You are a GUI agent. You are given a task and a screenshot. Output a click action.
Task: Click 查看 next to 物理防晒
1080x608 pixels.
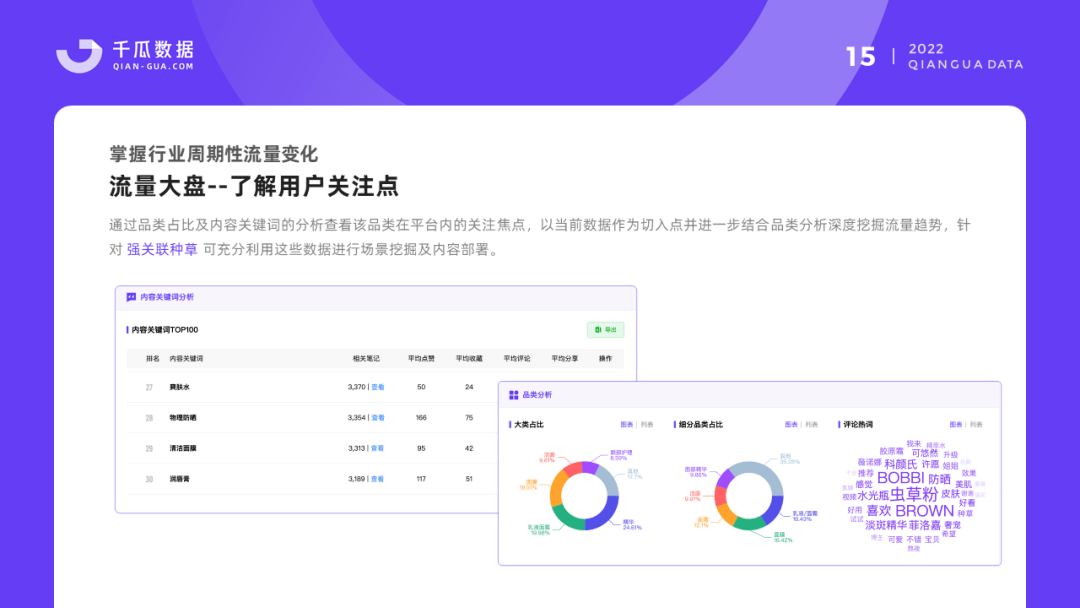point(376,417)
